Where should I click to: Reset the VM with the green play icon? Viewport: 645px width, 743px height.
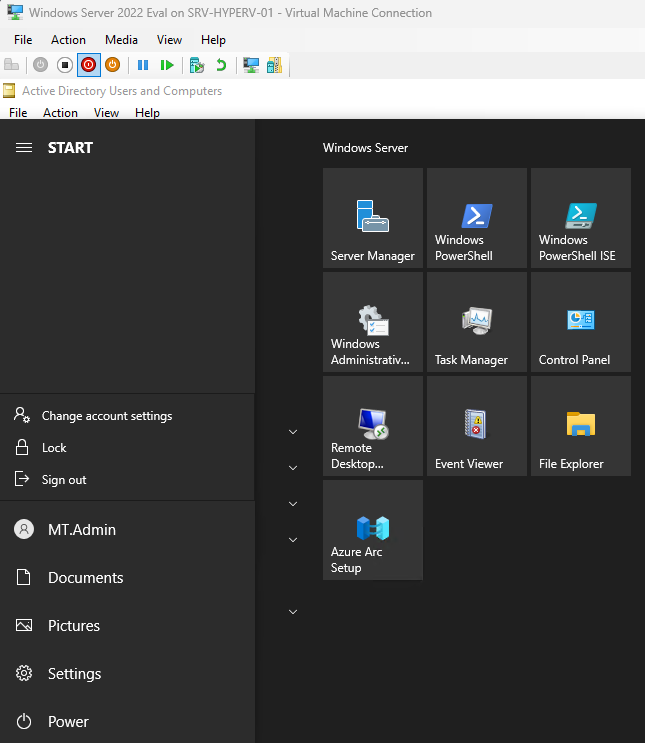tap(167, 65)
